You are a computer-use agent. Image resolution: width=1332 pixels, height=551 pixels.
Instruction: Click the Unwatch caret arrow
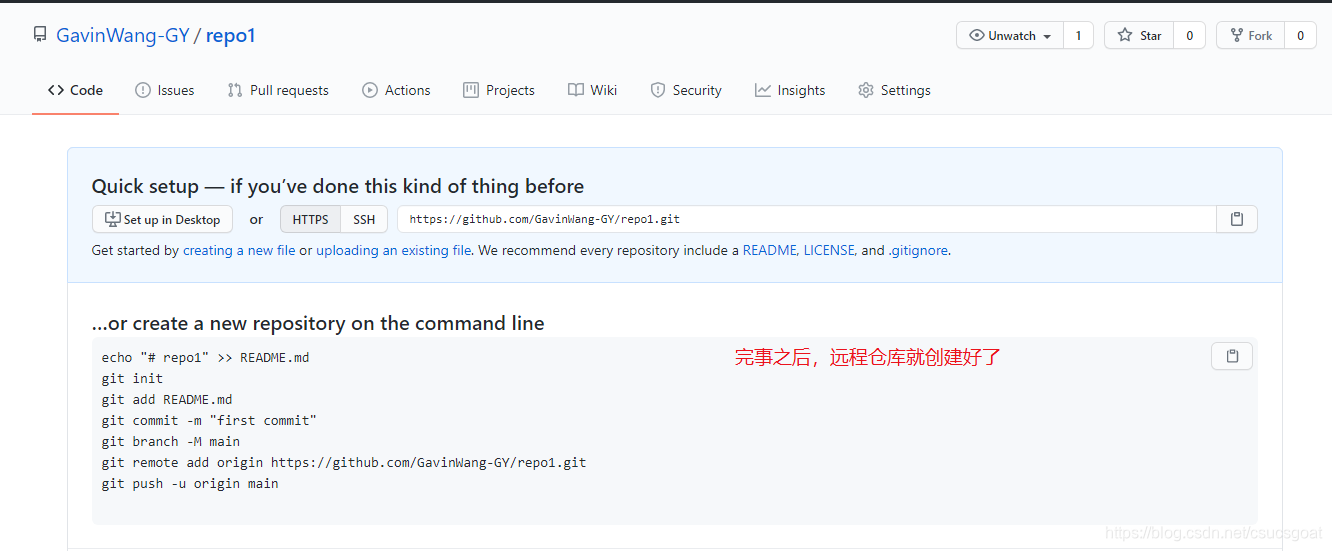point(1047,36)
